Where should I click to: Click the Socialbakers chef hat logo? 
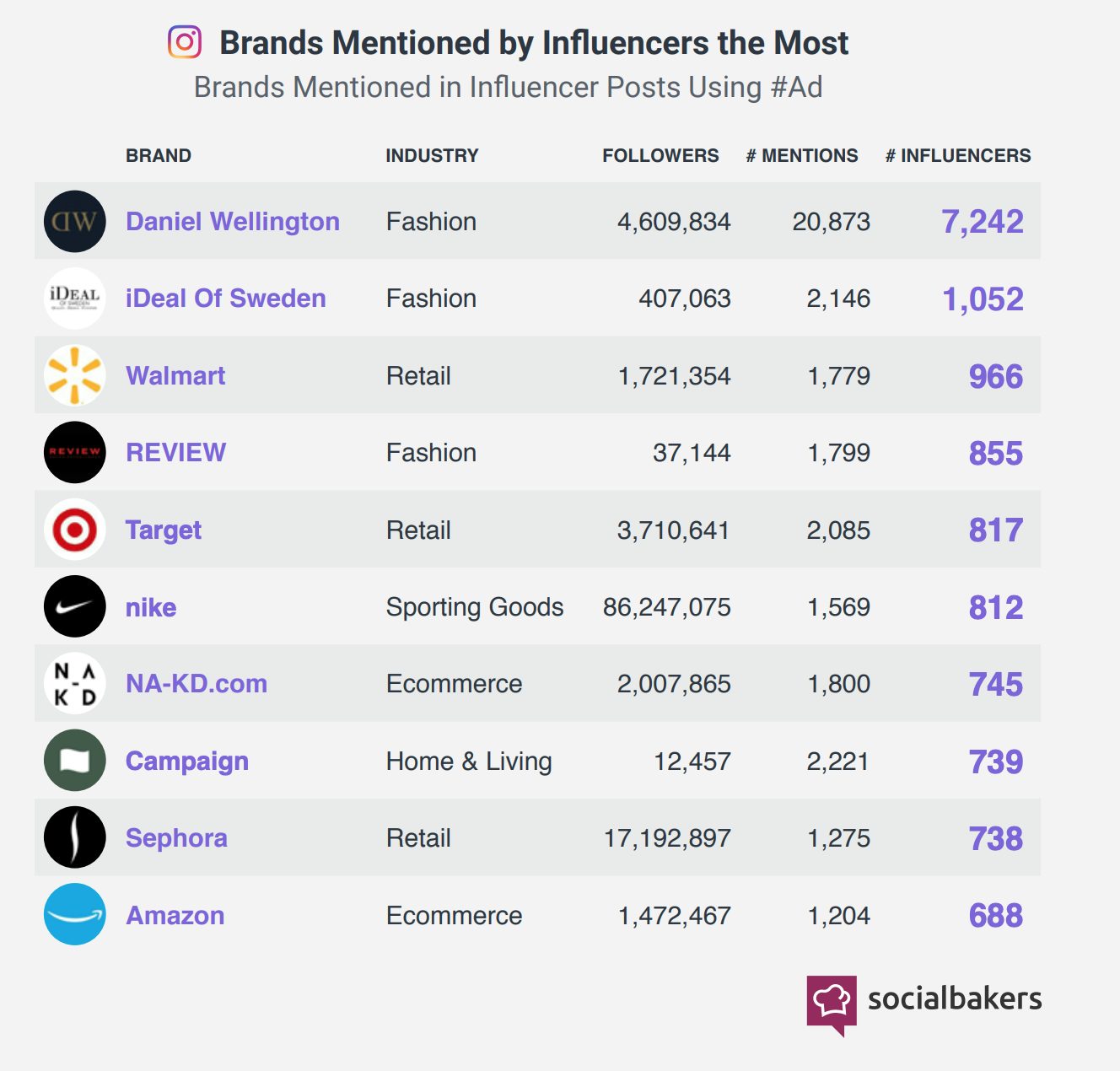click(x=832, y=1003)
